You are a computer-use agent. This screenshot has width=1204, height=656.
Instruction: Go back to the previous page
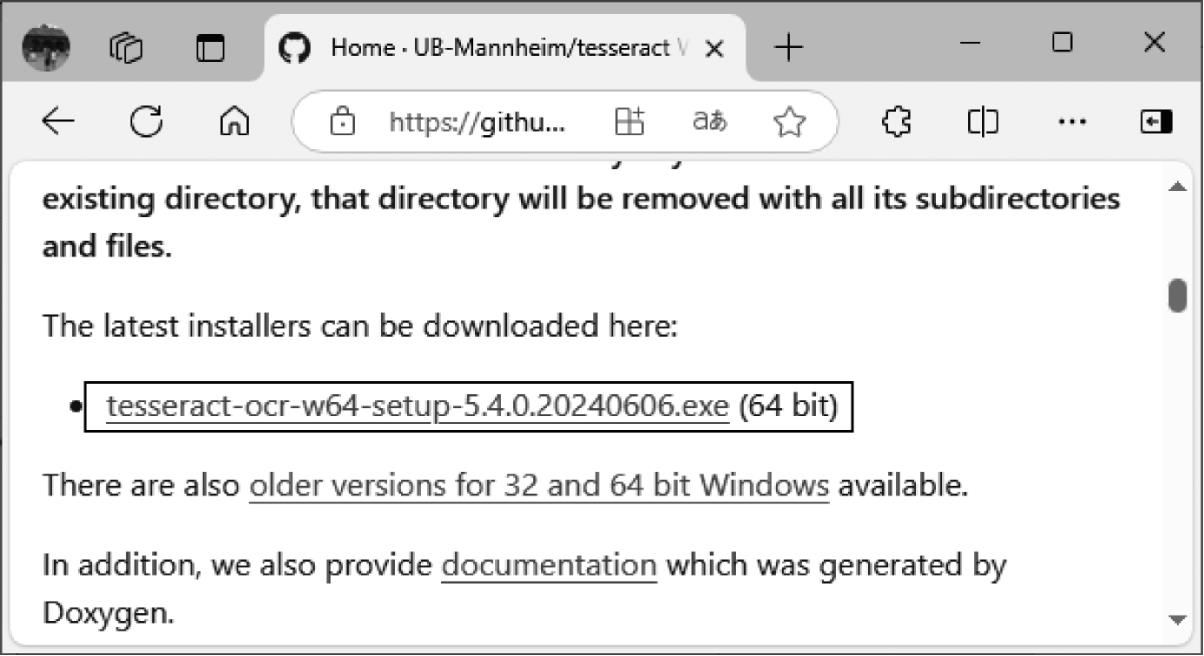click(58, 122)
